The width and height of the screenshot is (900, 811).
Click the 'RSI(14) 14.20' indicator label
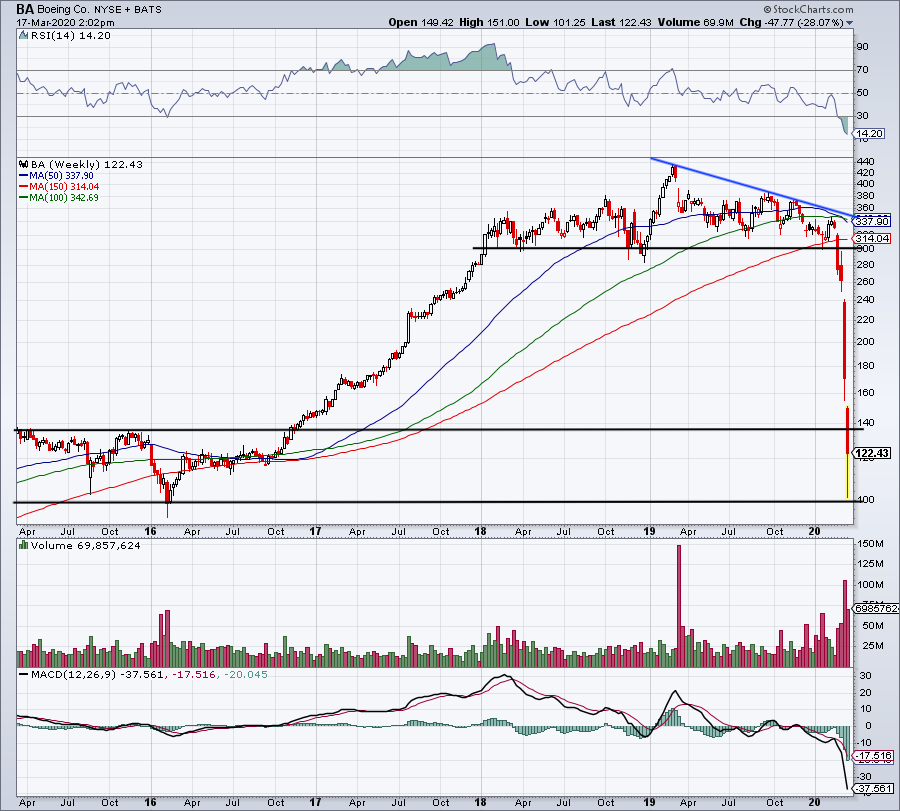[x=70, y=36]
